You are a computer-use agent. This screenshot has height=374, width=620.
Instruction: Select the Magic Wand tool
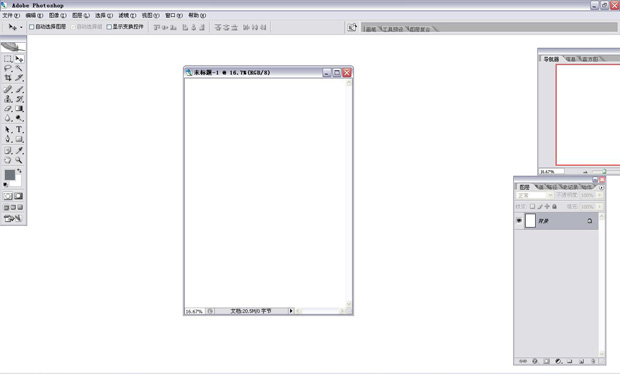point(19,68)
